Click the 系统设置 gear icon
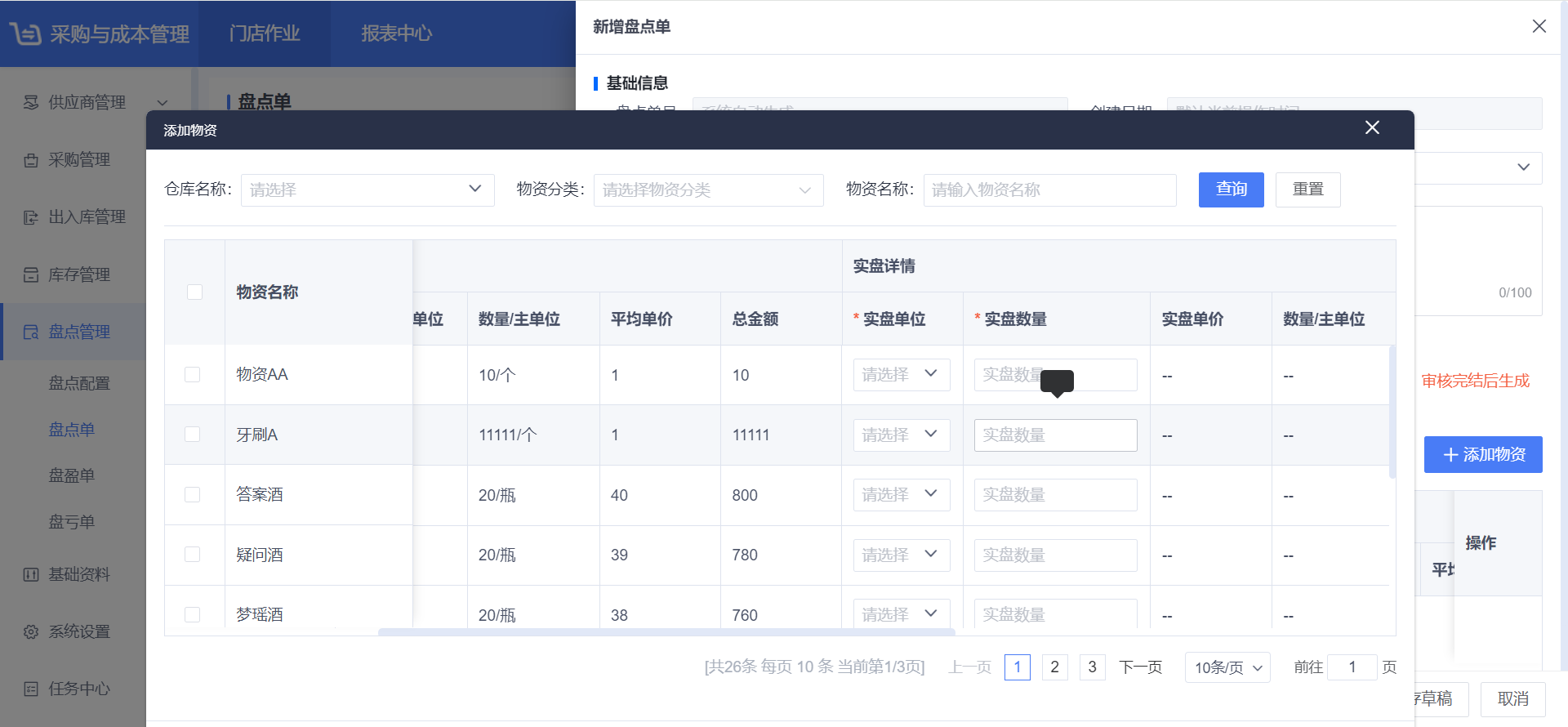The image size is (1568, 727). tap(31, 631)
